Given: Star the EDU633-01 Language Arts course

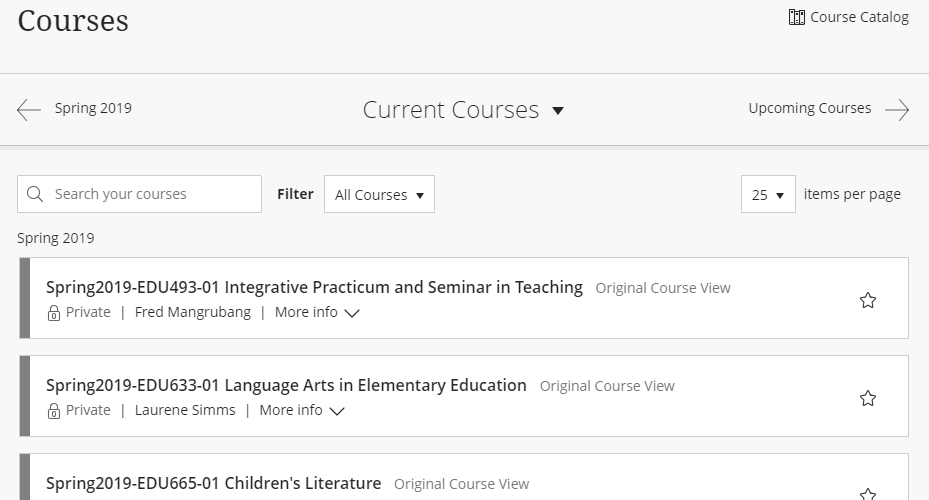Looking at the screenshot, I should tap(868, 398).
